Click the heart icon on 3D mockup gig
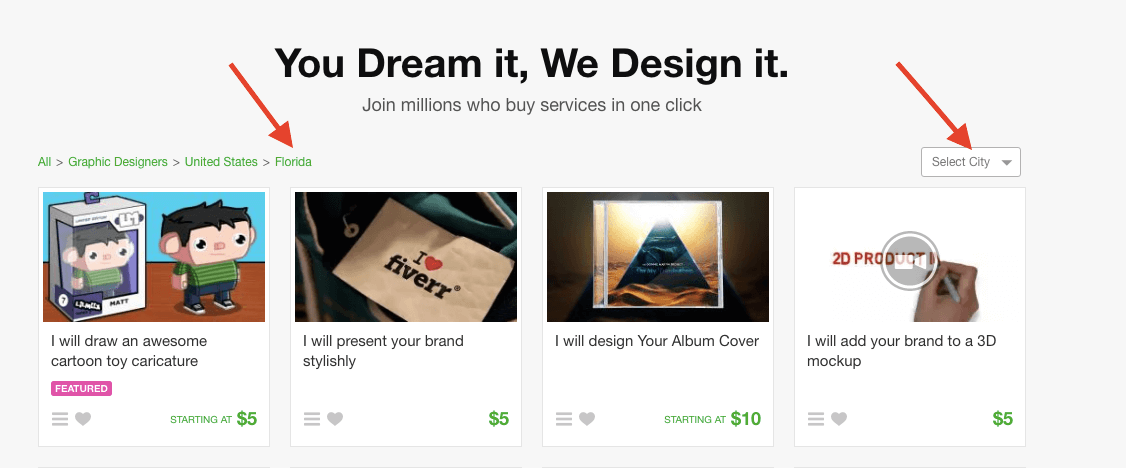Image resolution: width=1126 pixels, height=468 pixels. point(839,419)
